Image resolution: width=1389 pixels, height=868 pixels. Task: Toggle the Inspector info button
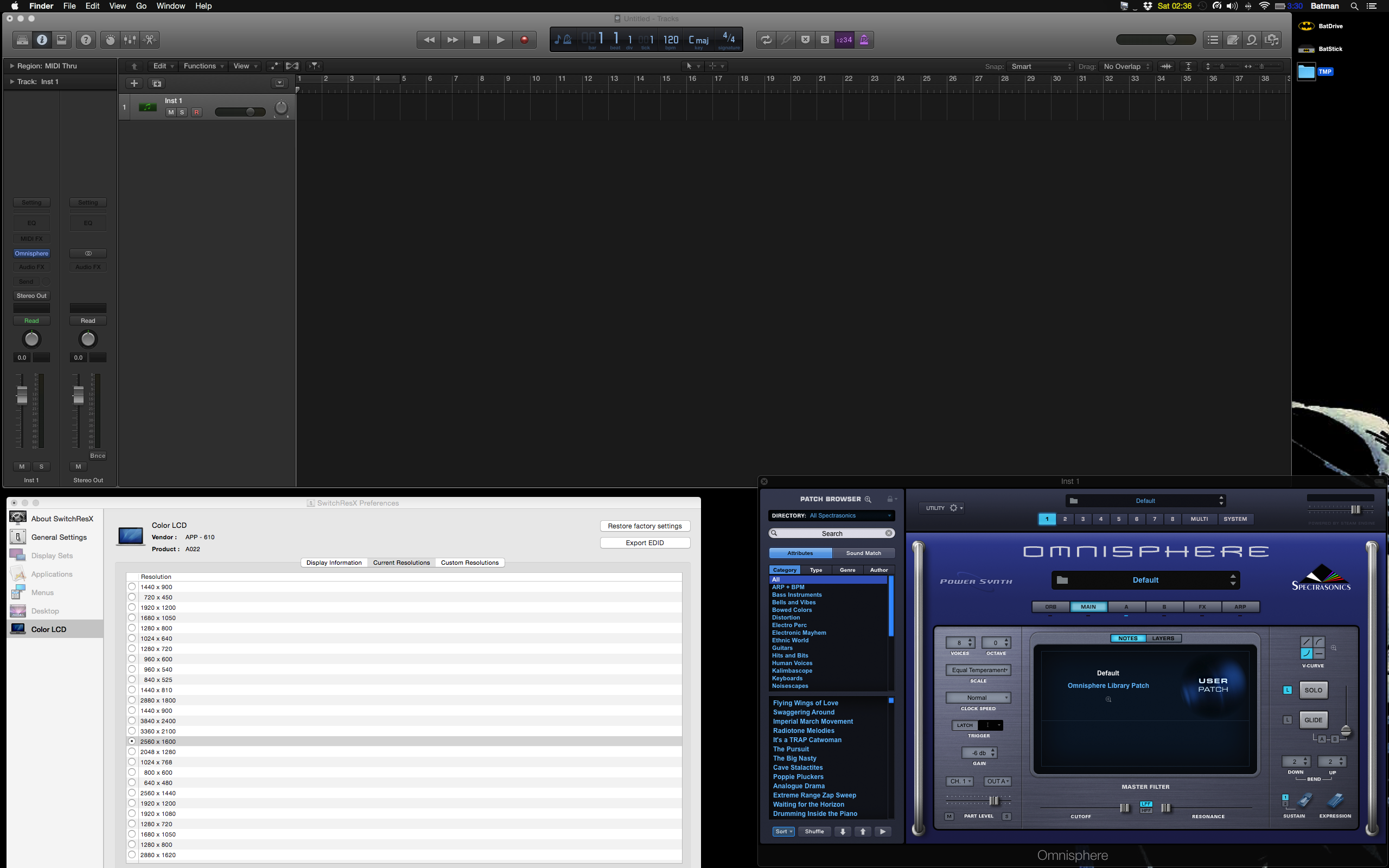42,40
